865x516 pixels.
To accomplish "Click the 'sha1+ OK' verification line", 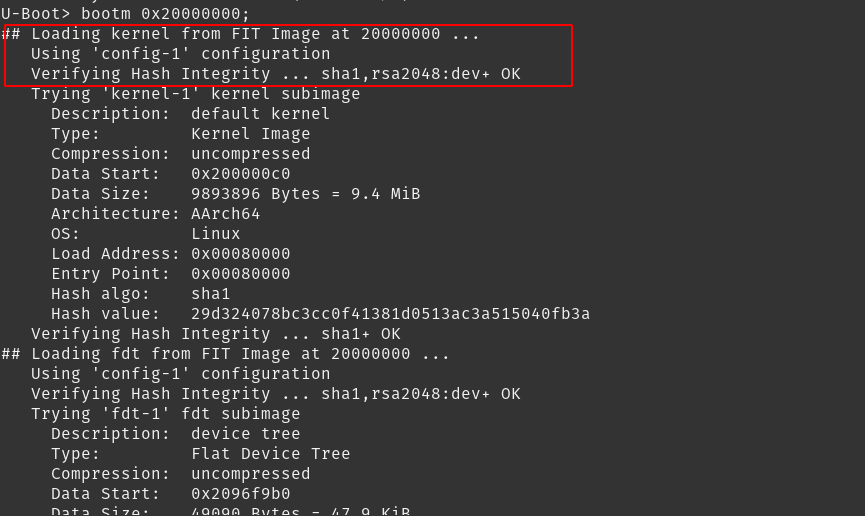I will coord(216,334).
